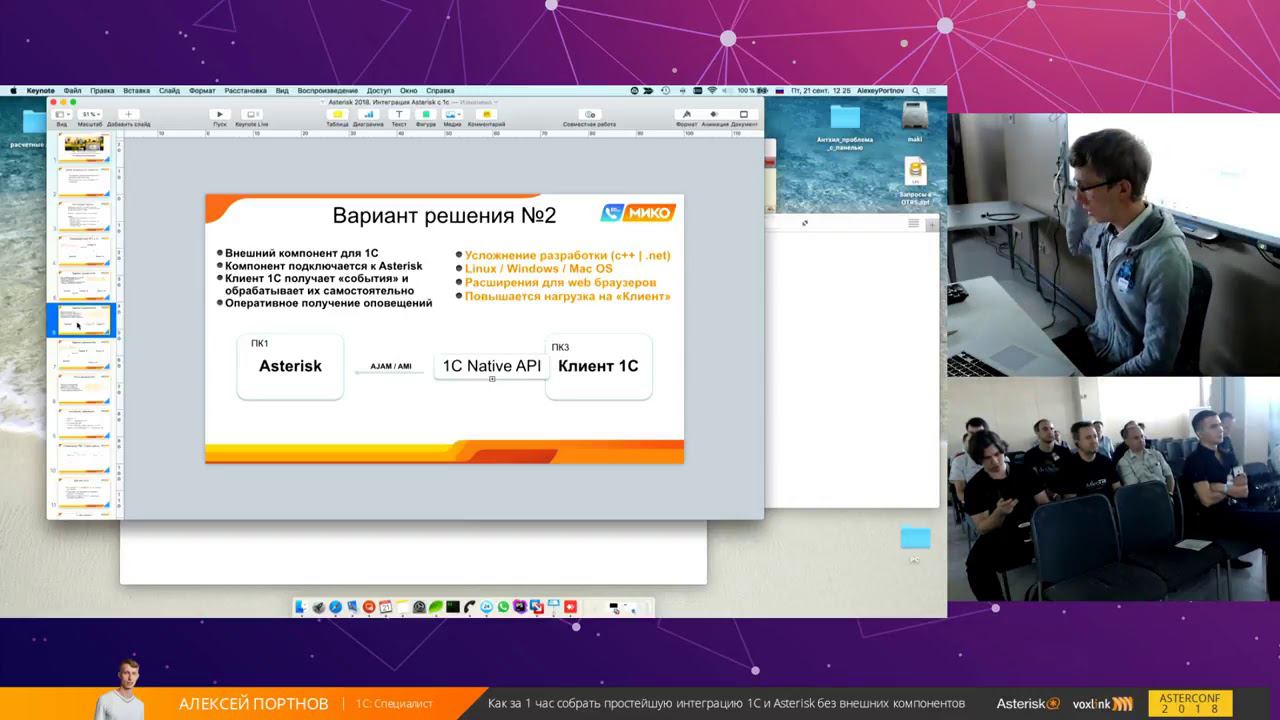Insert a chart with Диаграмма icon

(368, 115)
